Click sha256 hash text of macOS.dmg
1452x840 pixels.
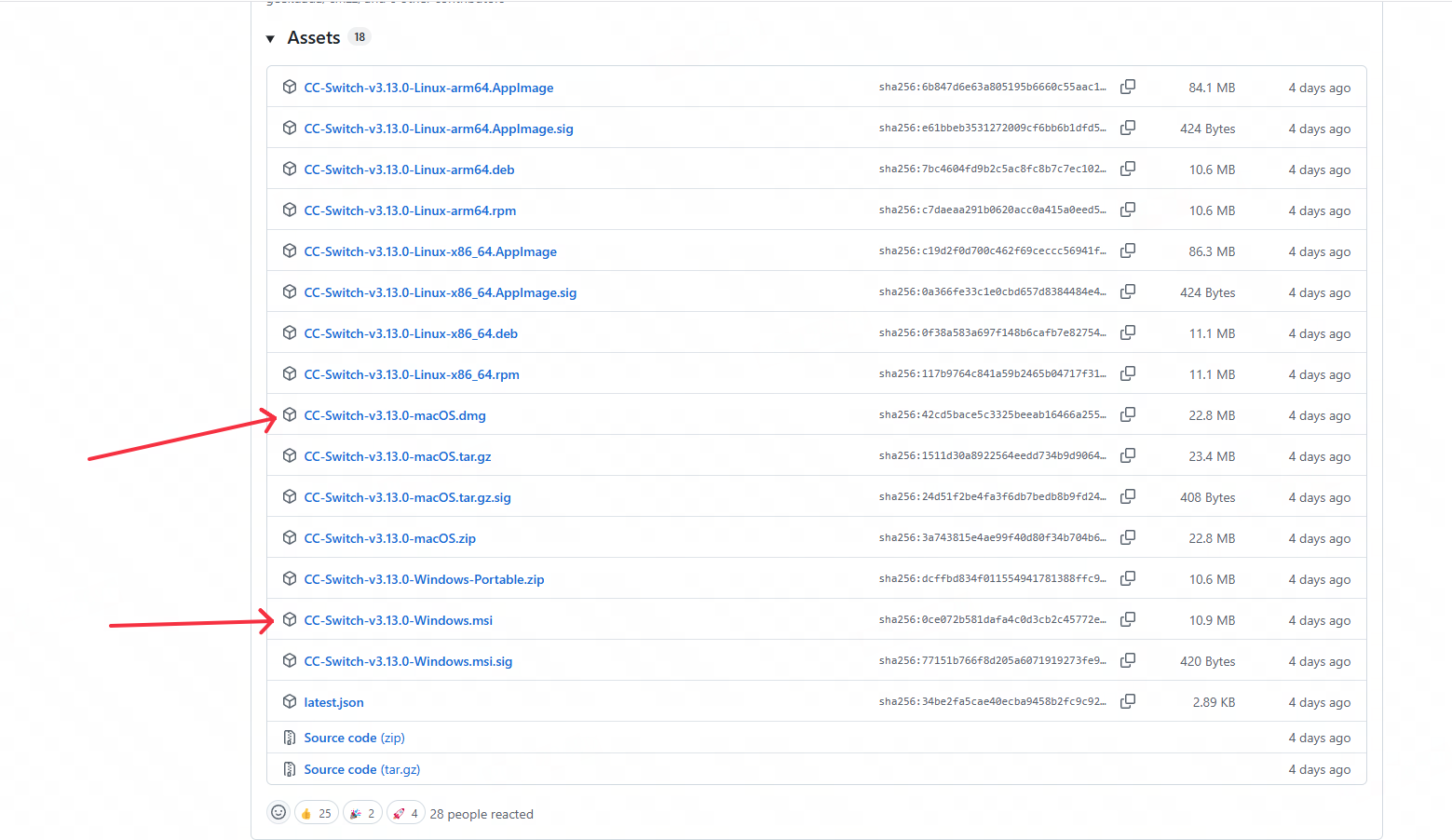[x=993, y=414]
